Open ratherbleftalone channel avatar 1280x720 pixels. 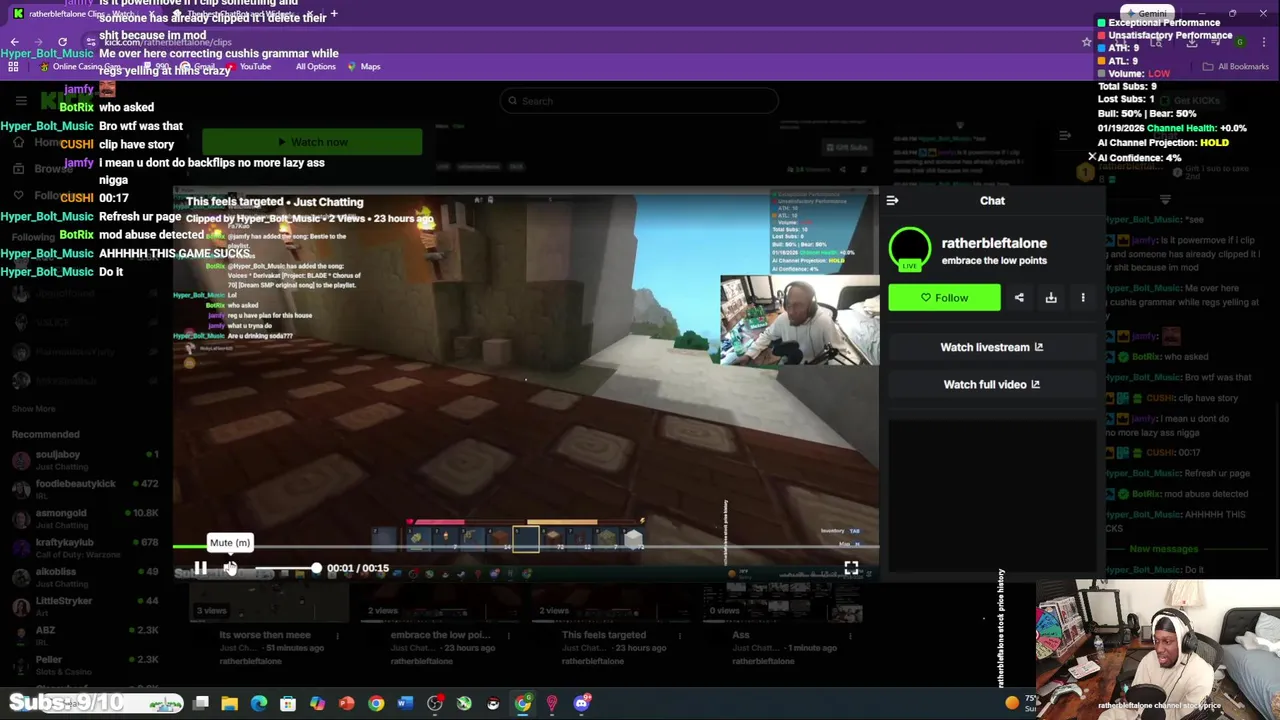(910, 250)
